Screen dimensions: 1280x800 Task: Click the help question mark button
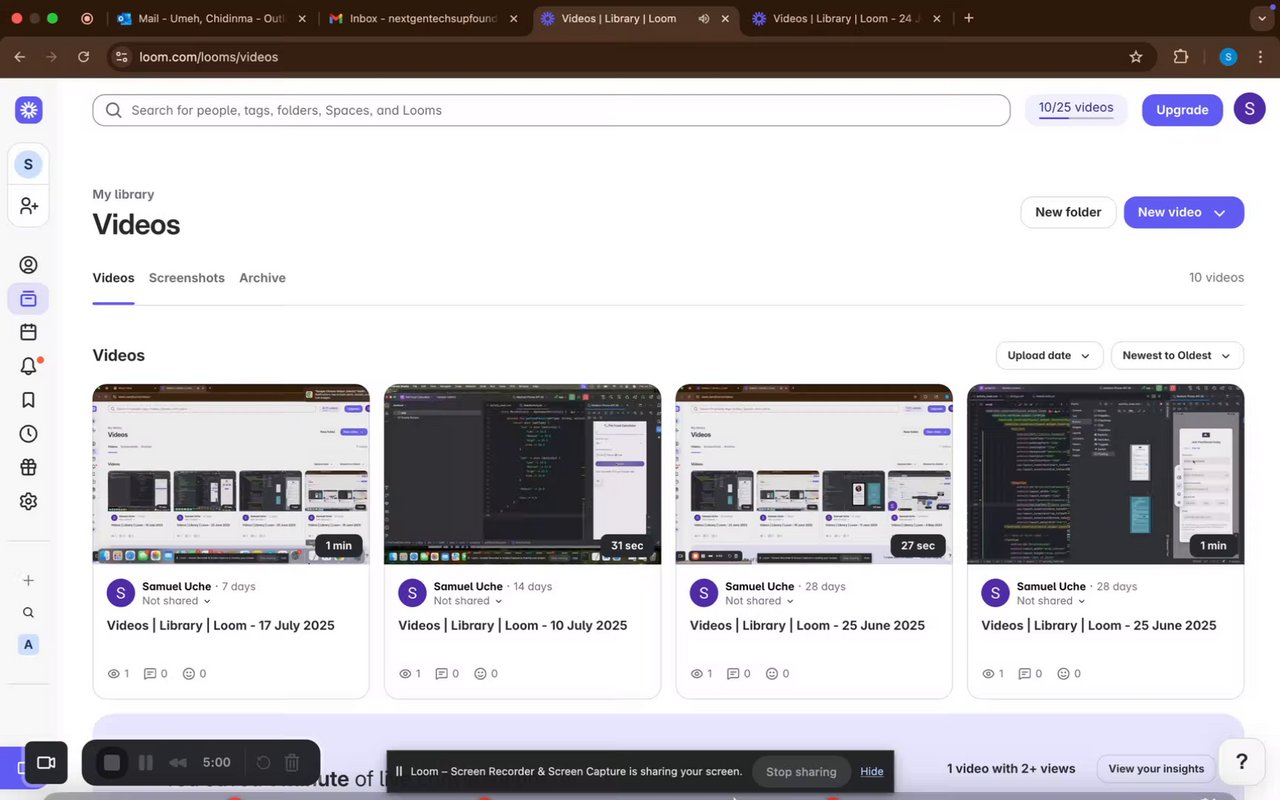click(1241, 762)
